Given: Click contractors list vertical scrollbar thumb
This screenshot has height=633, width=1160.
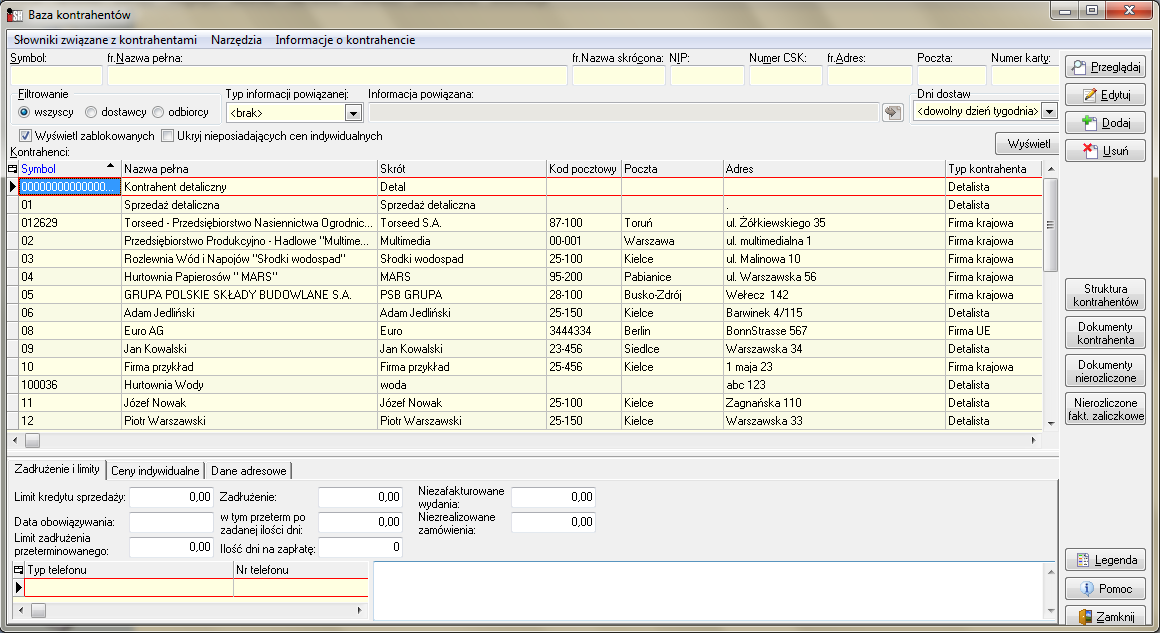Looking at the screenshot, I should click(1051, 225).
